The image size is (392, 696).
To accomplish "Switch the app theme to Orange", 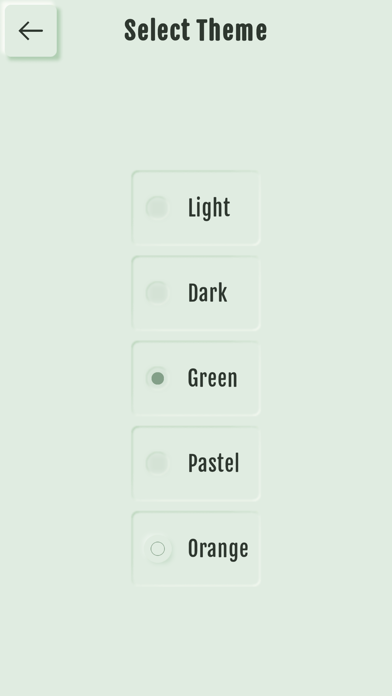I will click(x=196, y=549).
